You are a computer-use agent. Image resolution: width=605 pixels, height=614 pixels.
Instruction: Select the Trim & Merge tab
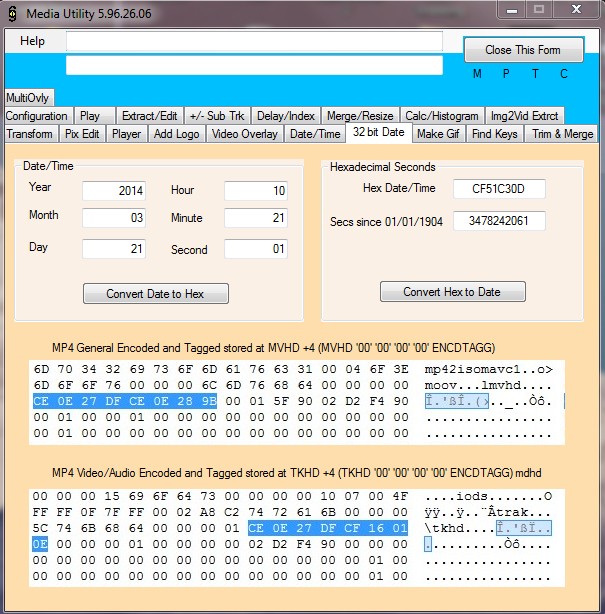[562, 134]
